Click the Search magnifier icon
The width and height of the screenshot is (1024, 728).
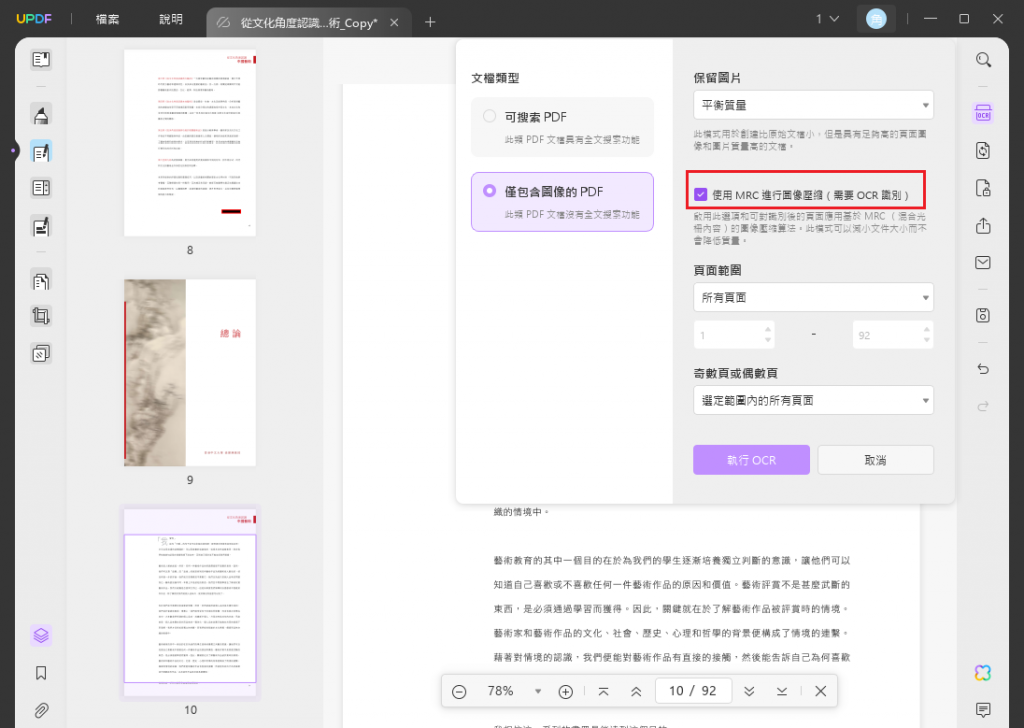[984, 61]
